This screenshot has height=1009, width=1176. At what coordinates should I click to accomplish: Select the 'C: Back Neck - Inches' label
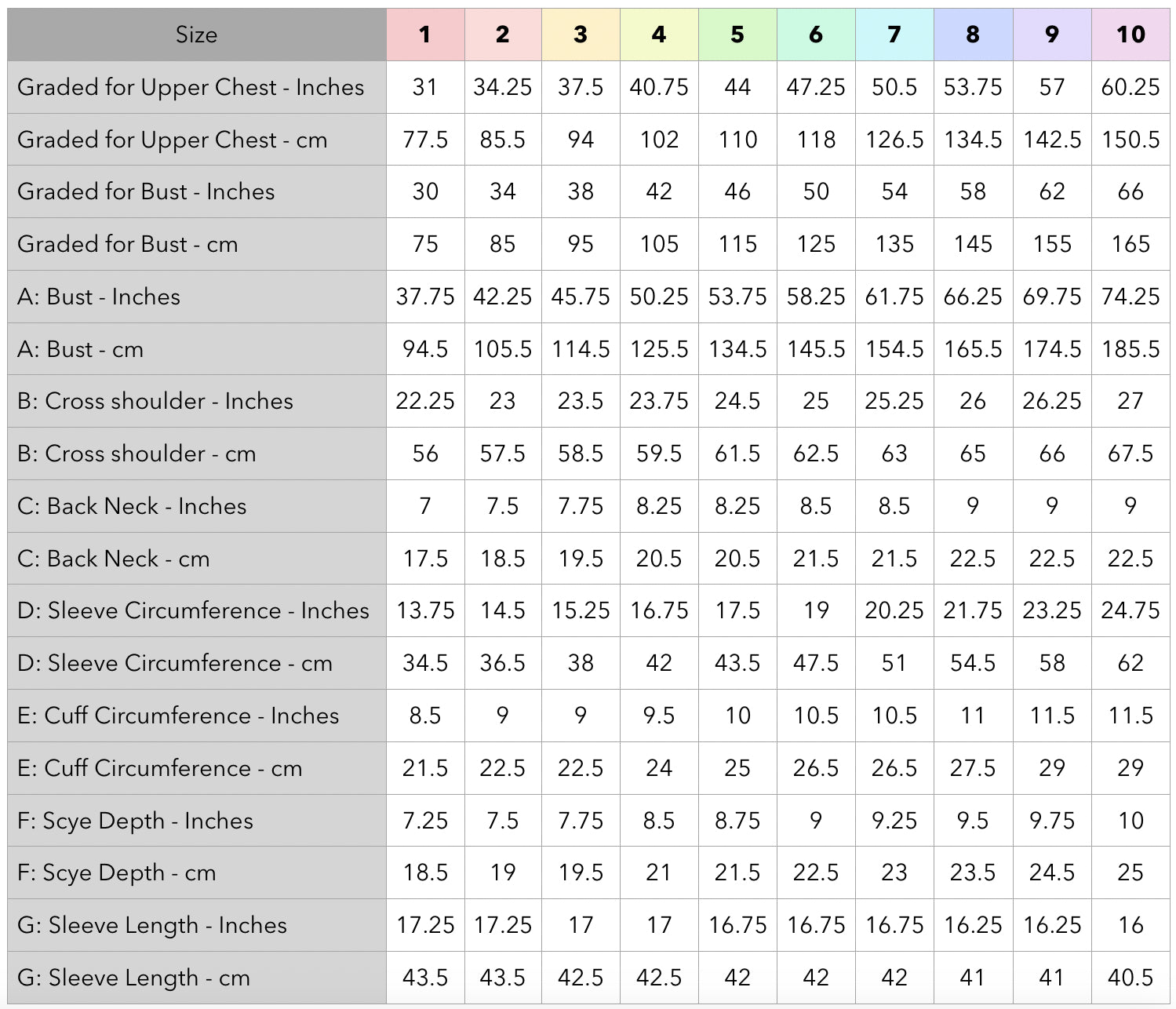(x=132, y=506)
